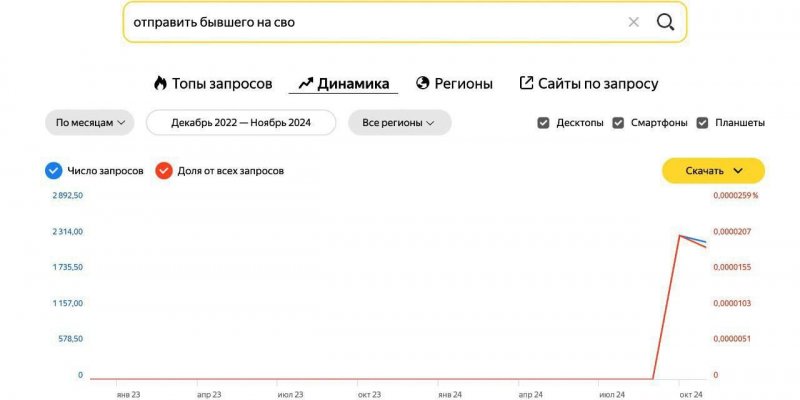Click the flame icon beside Топы запросов

pos(160,83)
